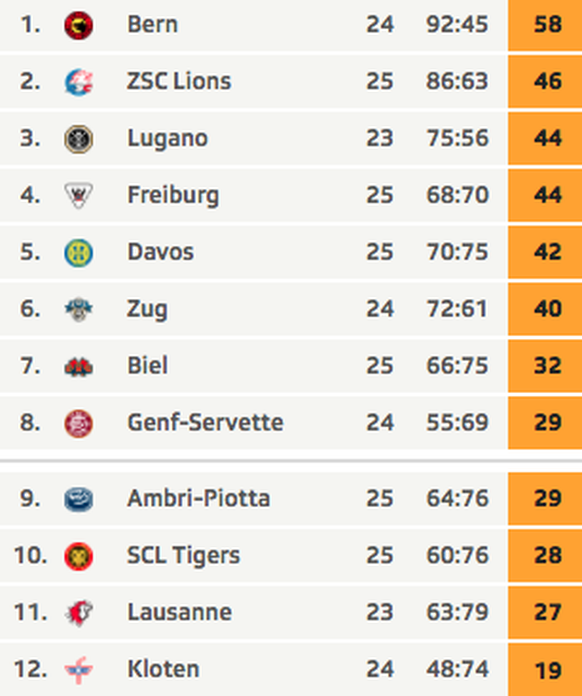Click the Lugano team logo
Image resolution: width=582 pixels, height=696 pixels.
(x=79, y=139)
